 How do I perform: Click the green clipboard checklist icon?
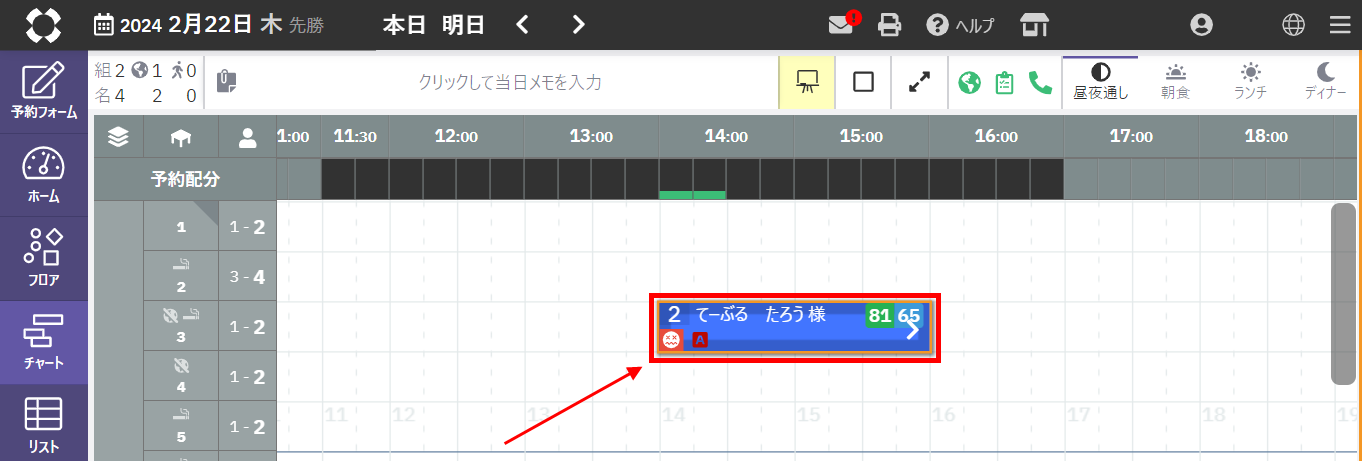click(1005, 82)
